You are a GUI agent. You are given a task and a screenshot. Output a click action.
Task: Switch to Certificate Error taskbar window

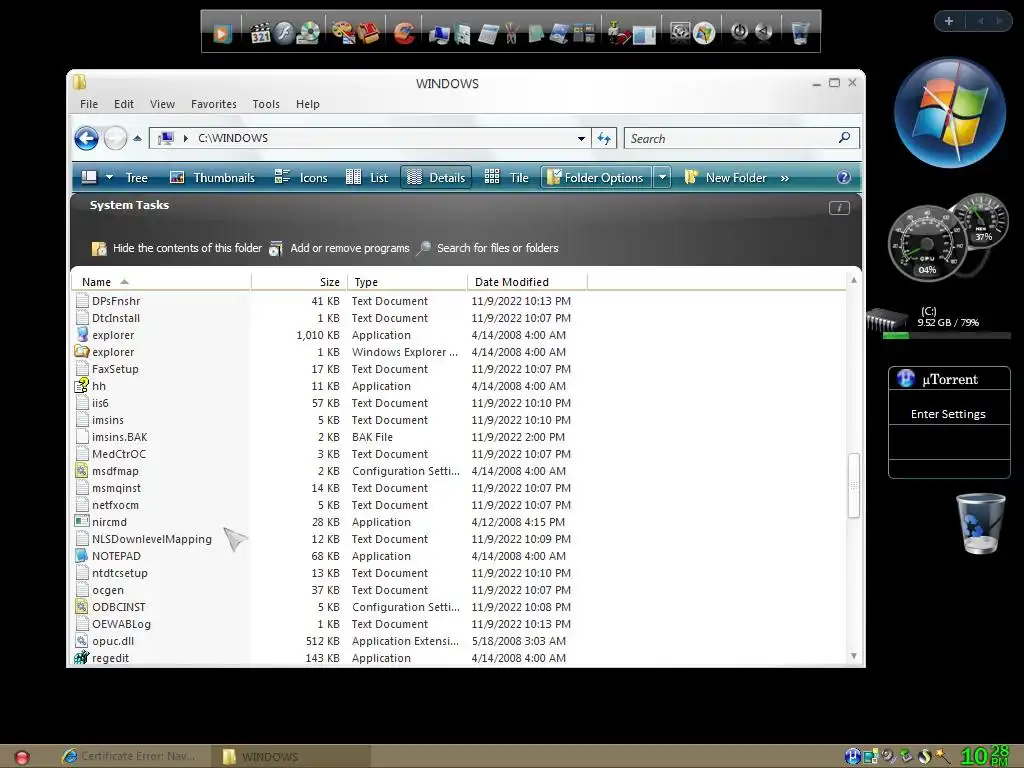[133, 756]
